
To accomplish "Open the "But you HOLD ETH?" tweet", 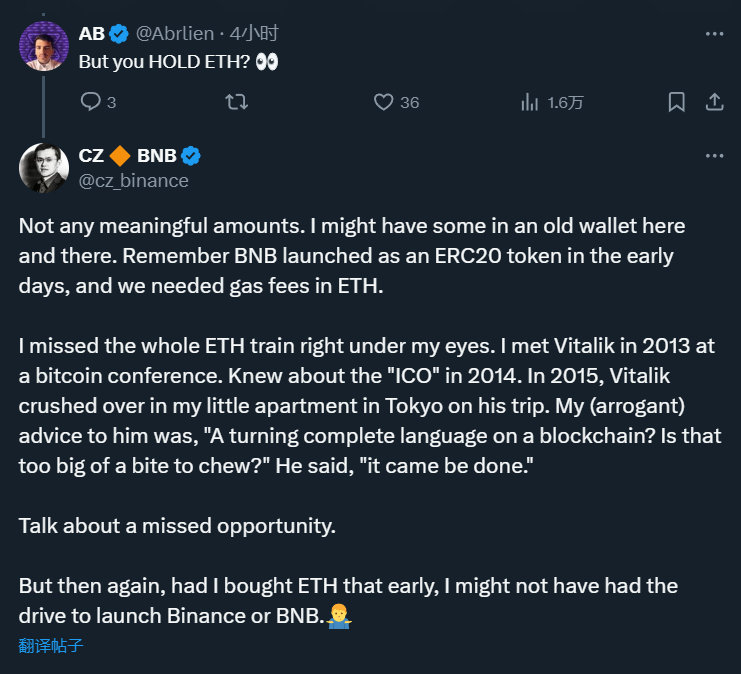I will (x=168, y=60).
